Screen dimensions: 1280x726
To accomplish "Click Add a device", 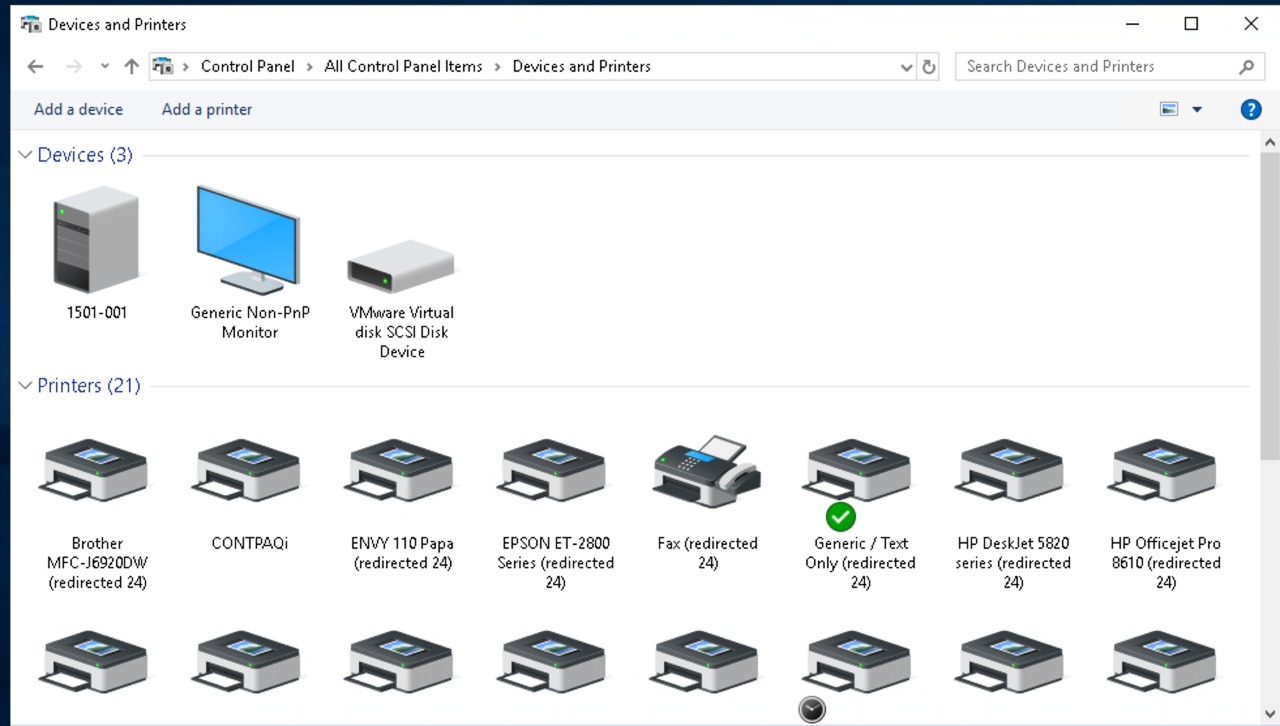I will [x=78, y=110].
